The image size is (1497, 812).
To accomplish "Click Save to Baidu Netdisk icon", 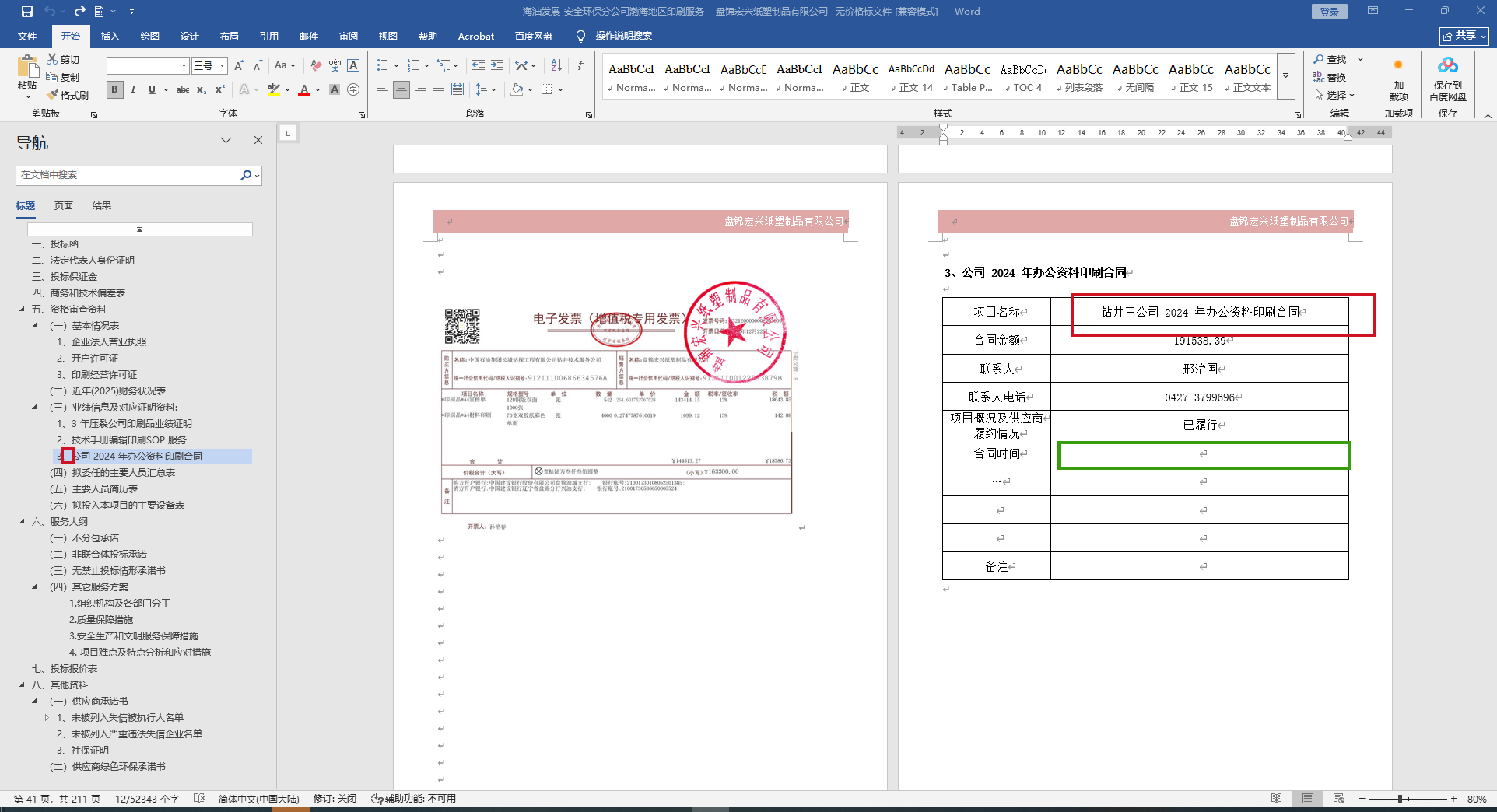I will click(1447, 78).
